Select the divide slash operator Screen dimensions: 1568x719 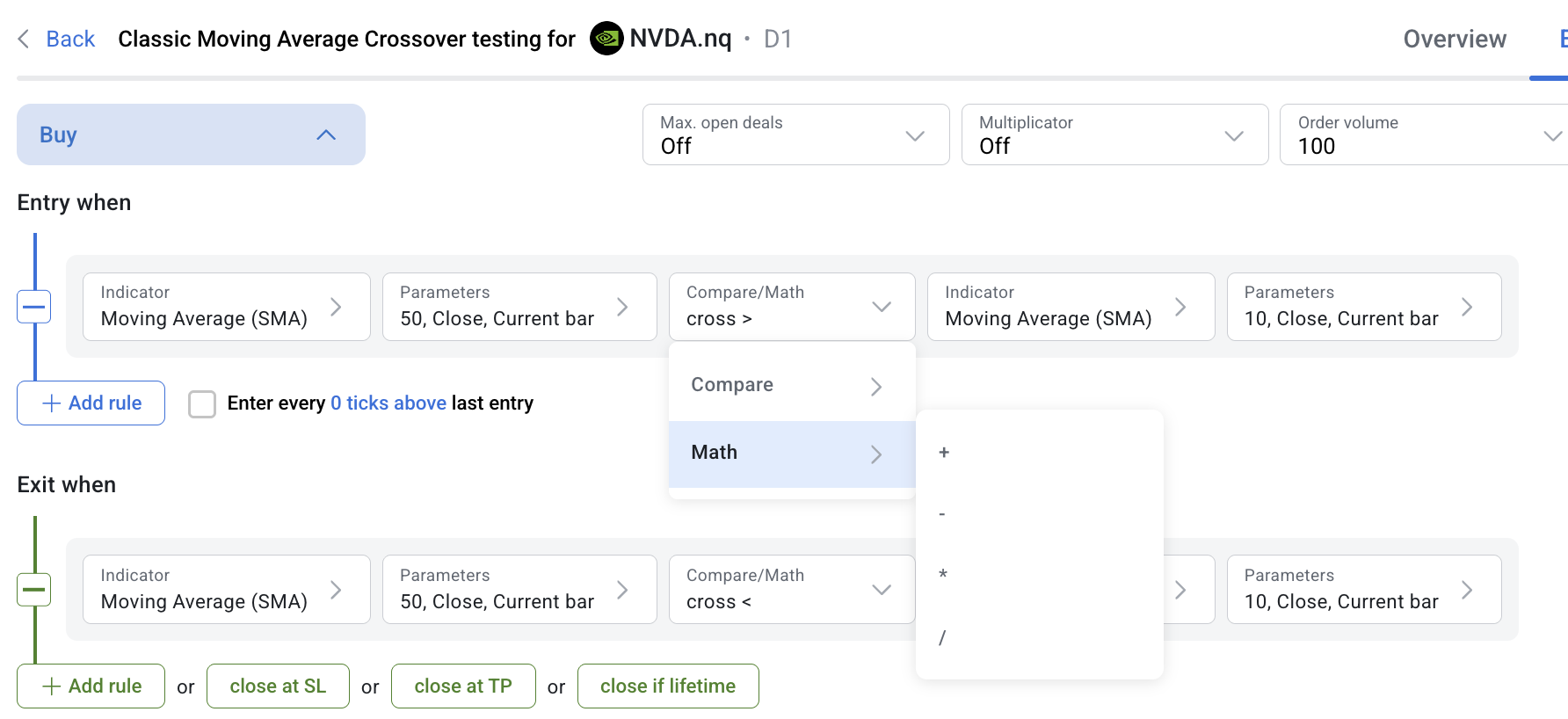(942, 637)
